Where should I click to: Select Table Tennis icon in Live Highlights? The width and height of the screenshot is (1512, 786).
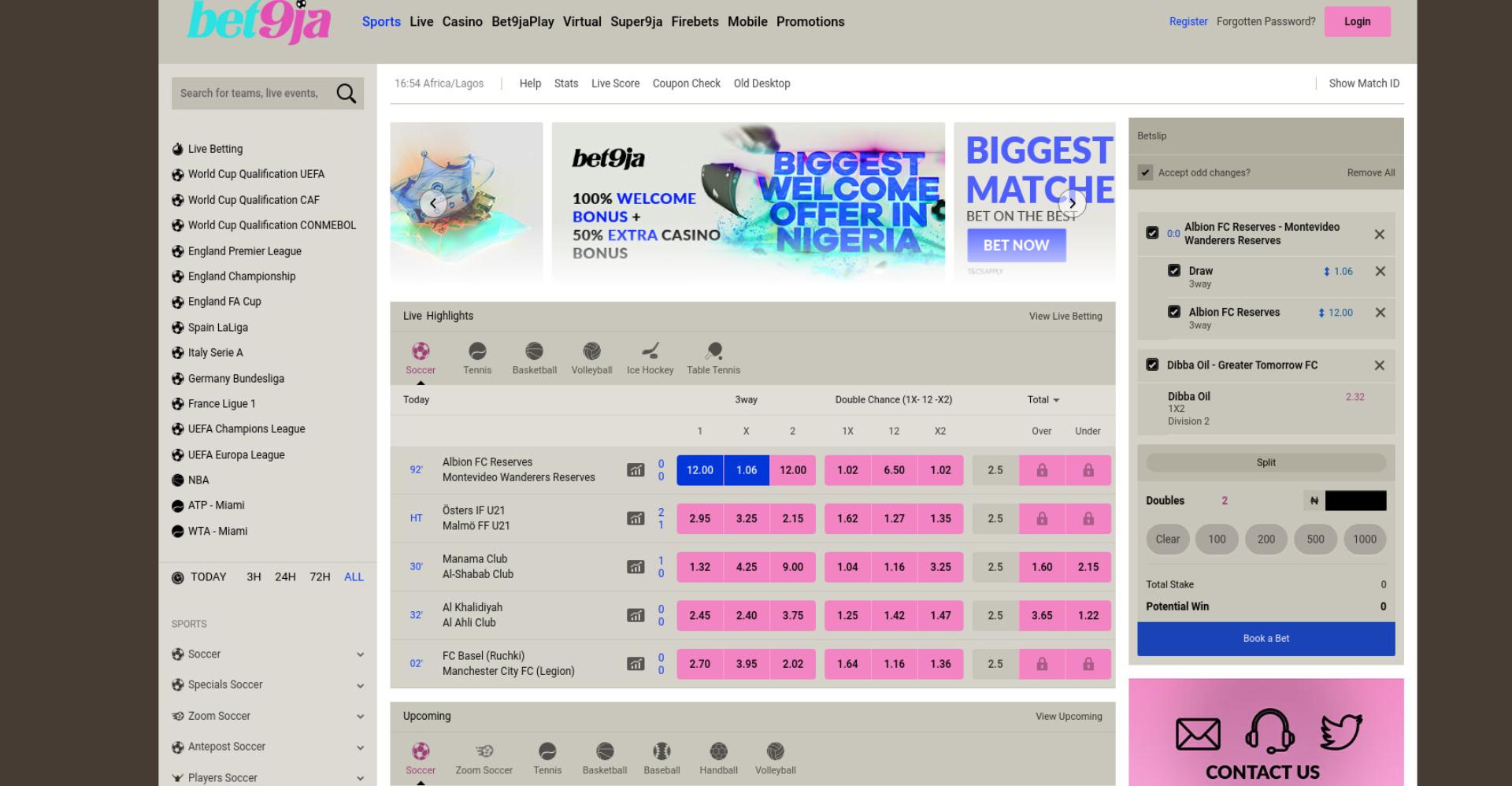tap(713, 351)
